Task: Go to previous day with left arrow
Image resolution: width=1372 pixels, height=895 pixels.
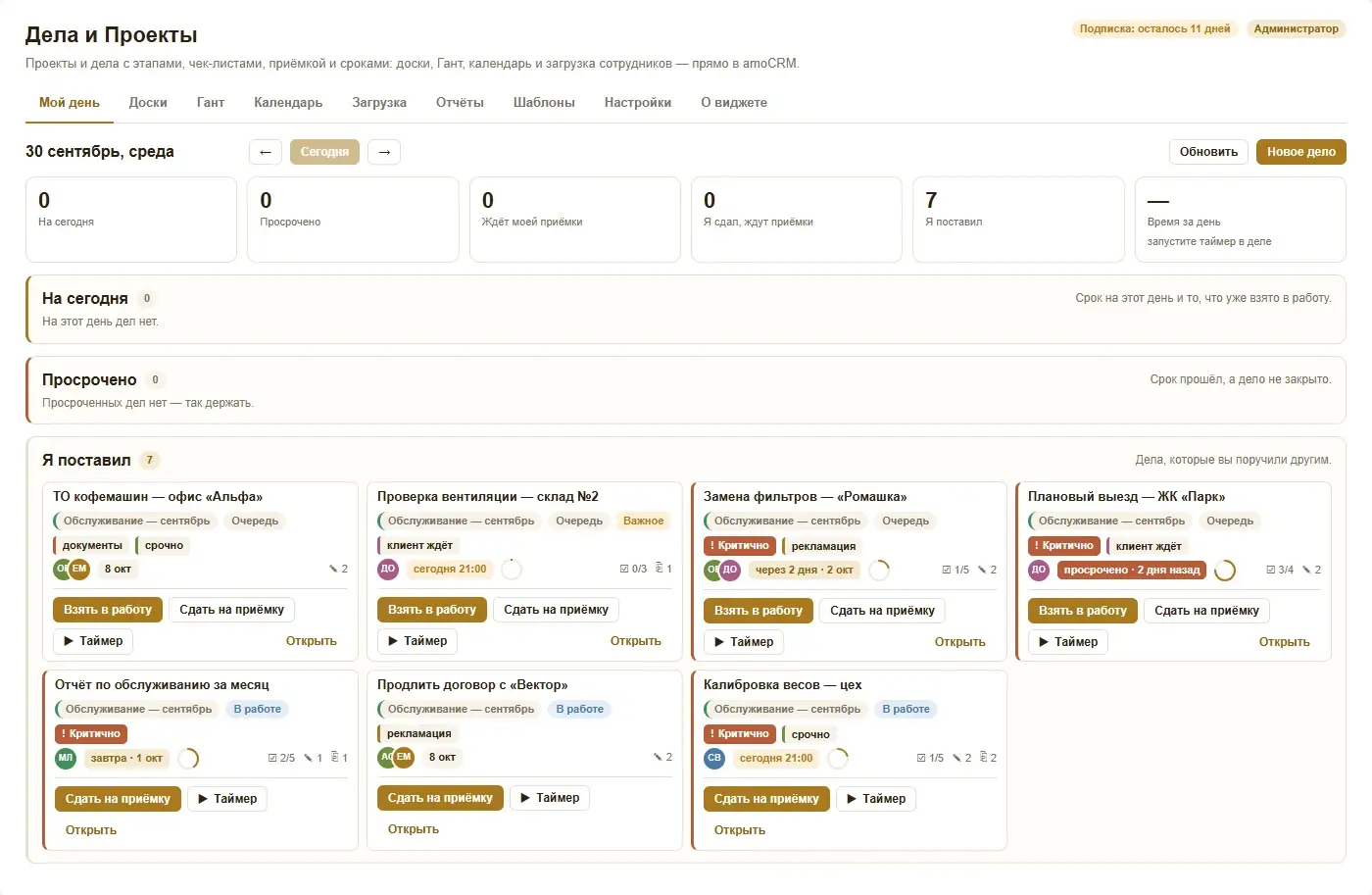Action: click(x=266, y=152)
